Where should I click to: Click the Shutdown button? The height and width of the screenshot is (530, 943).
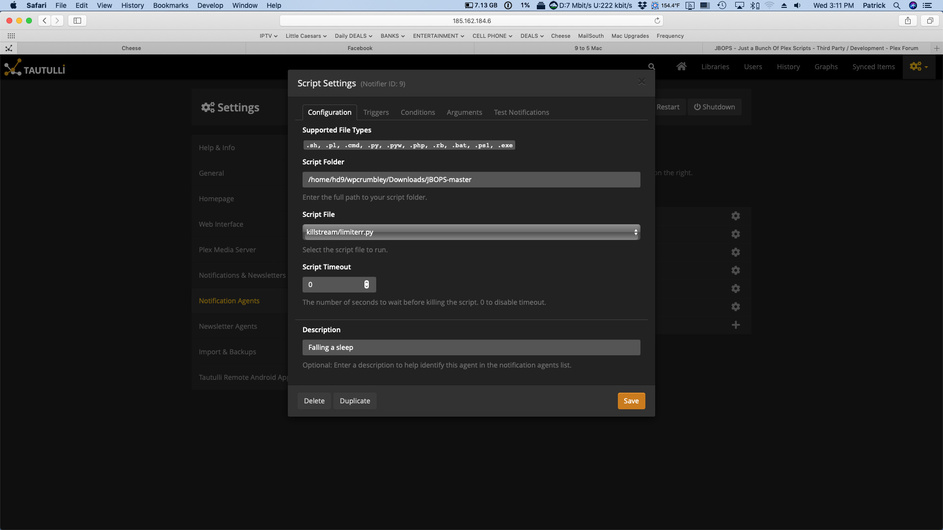714,107
